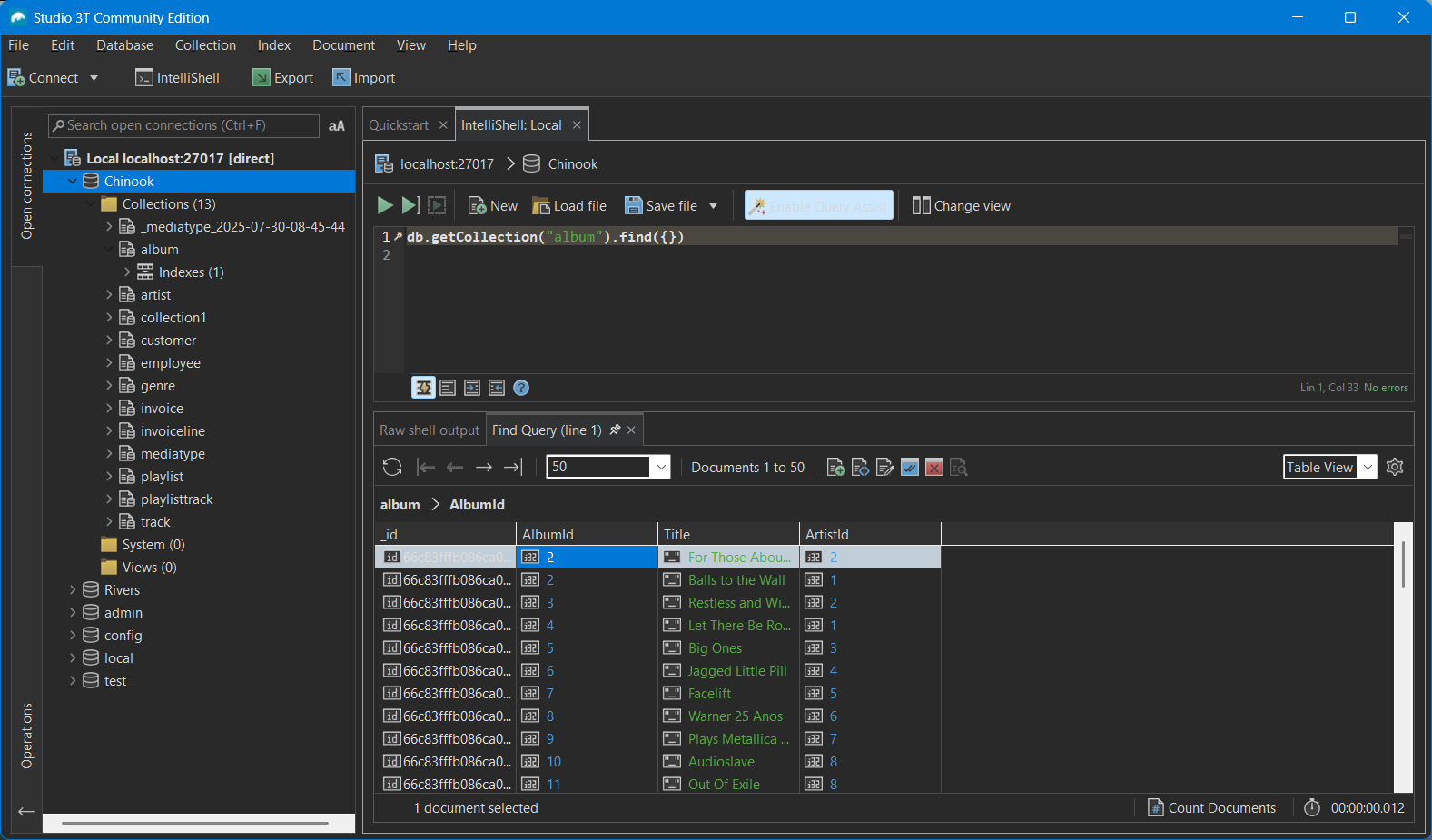The height and width of the screenshot is (840, 1432).
Task: Toggle pin on the Find Query tab
Action: [x=615, y=430]
